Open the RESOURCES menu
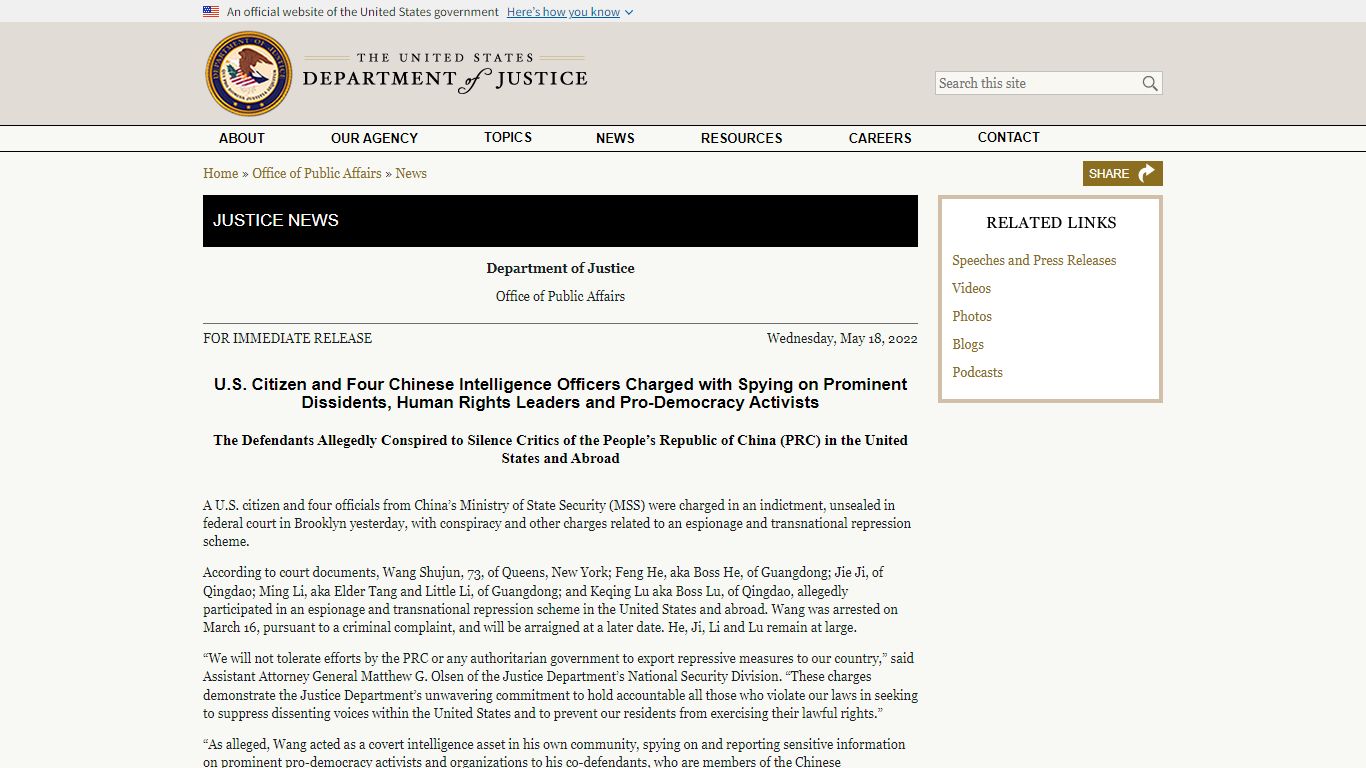The width and height of the screenshot is (1366, 768). click(742, 138)
